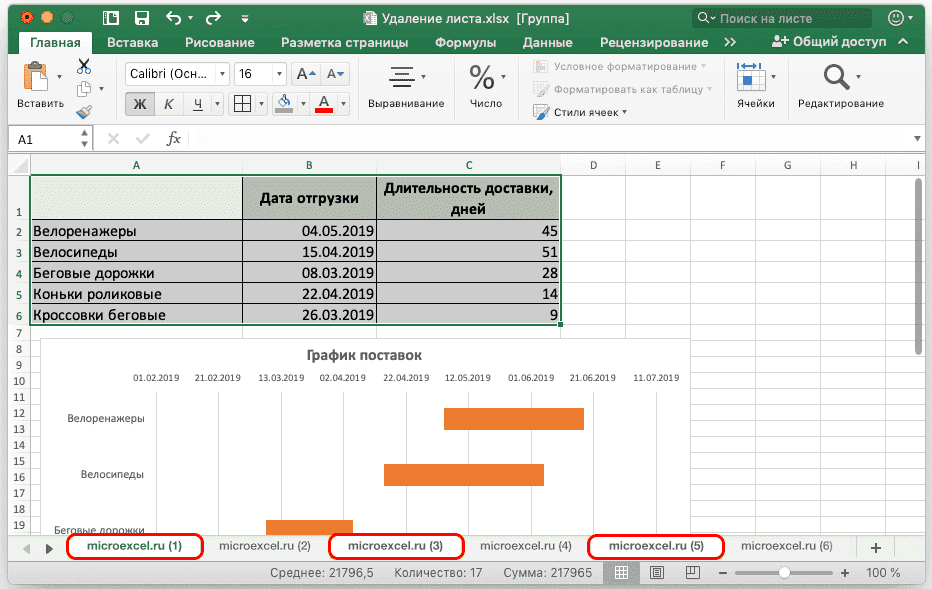
Task: Add a new sheet with the plus button
Action: click(875, 546)
